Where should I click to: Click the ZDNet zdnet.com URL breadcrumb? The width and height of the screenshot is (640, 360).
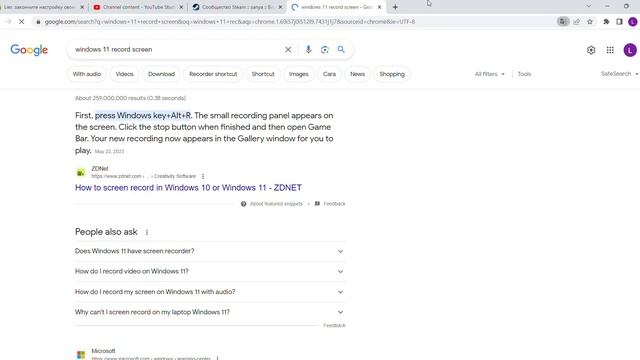click(x=144, y=176)
